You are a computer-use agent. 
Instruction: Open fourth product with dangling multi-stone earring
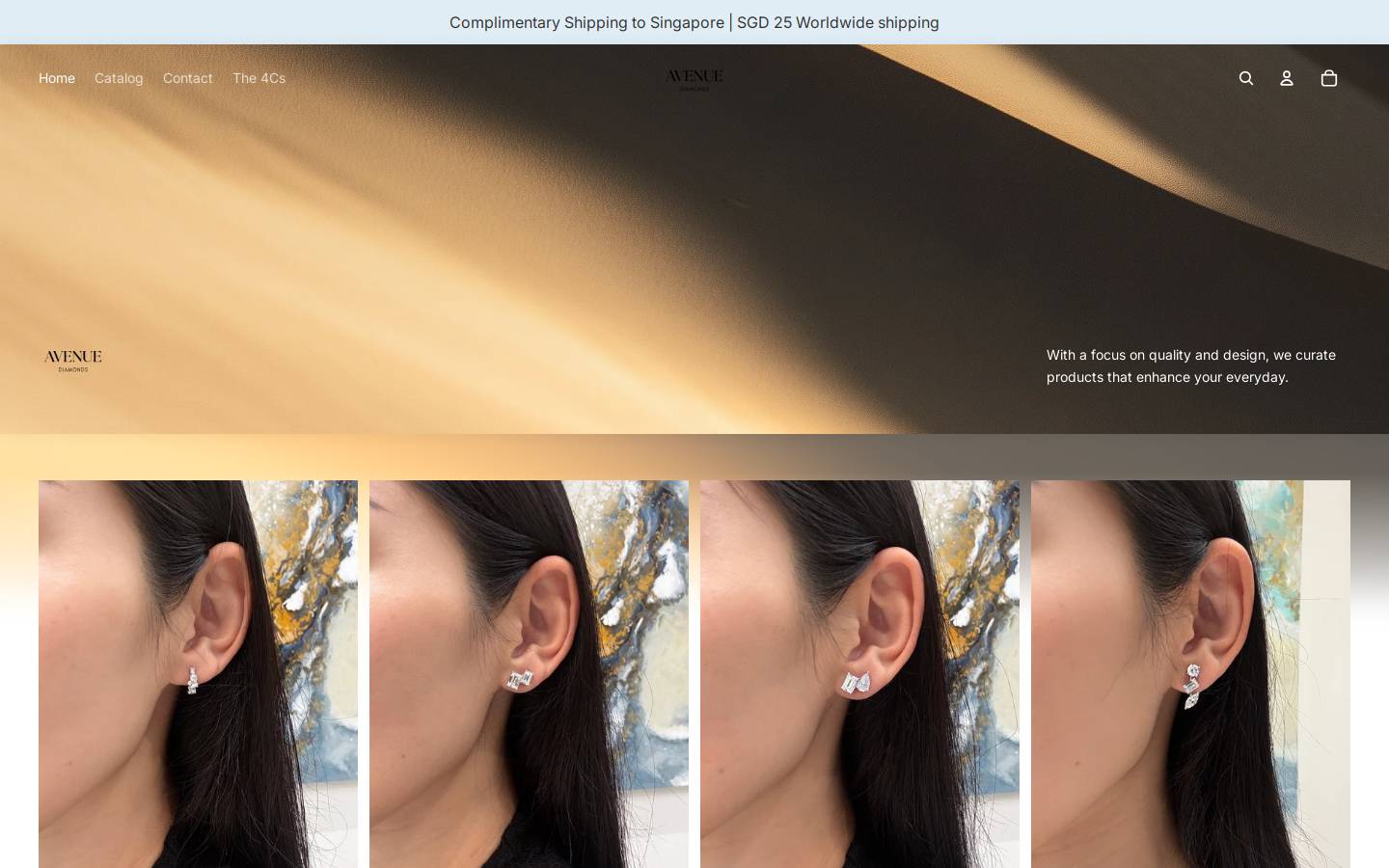point(1190,674)
